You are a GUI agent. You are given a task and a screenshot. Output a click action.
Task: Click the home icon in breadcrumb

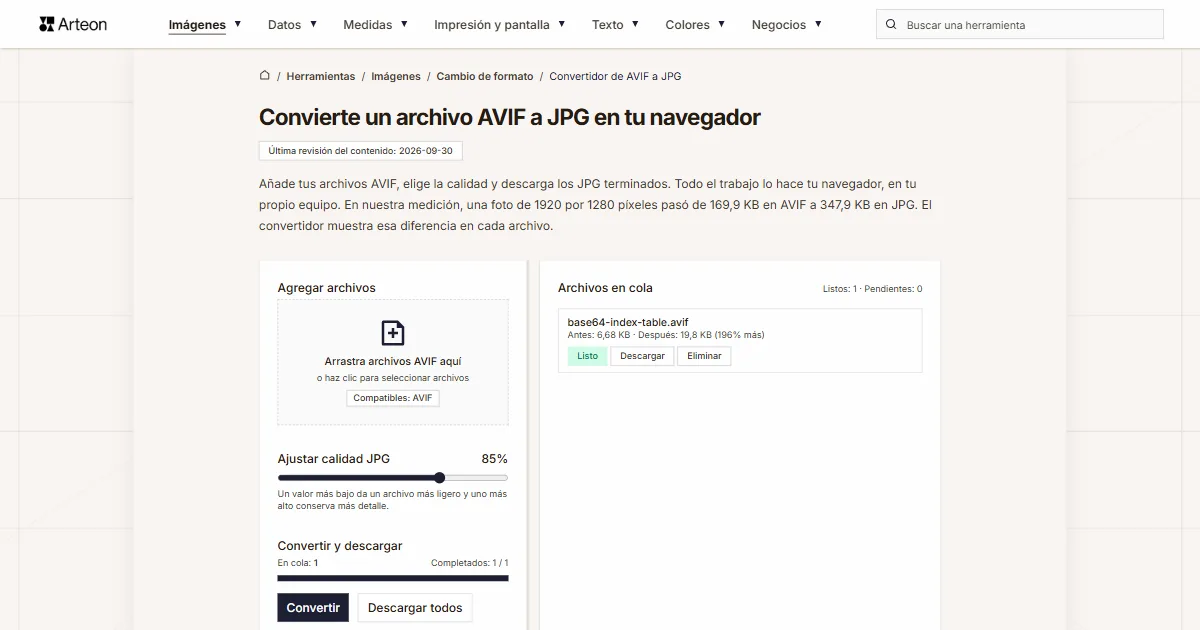point(265,75)
